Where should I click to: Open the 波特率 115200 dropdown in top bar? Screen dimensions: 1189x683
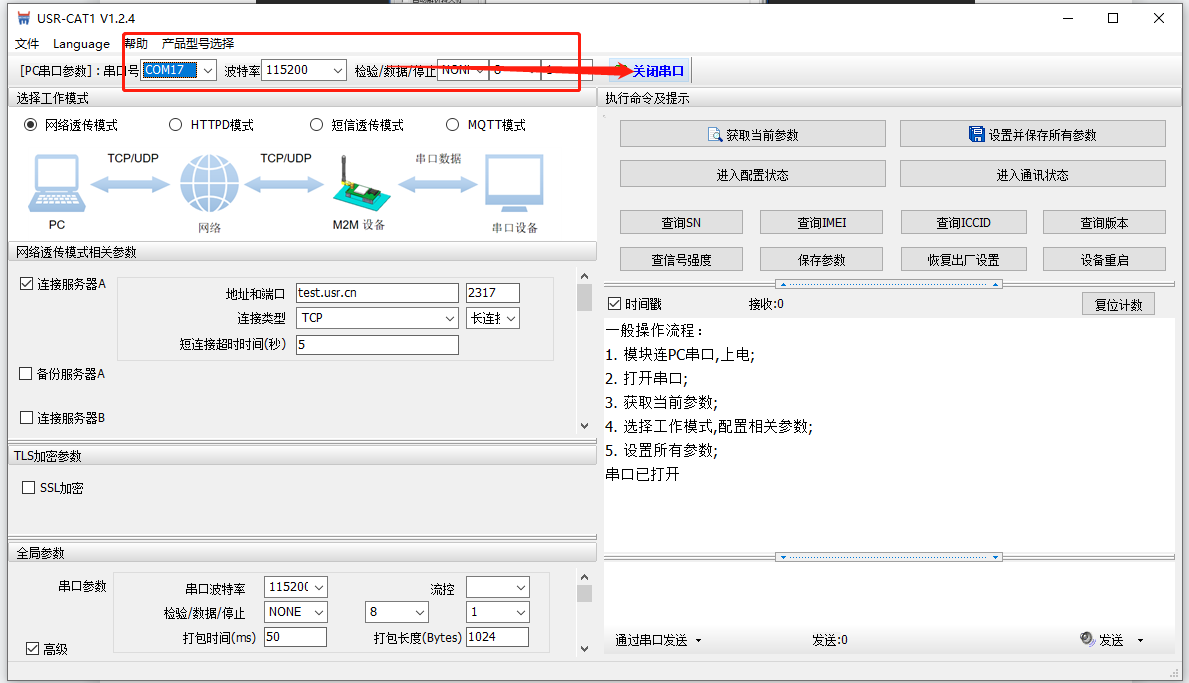pos(338,70)
